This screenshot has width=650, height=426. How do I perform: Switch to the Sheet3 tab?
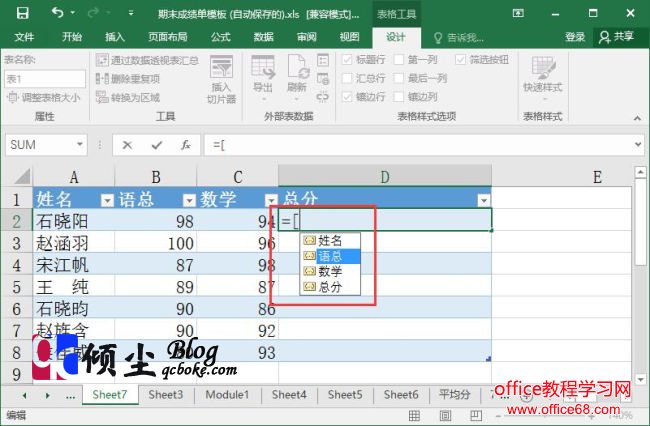pos(166,395)
